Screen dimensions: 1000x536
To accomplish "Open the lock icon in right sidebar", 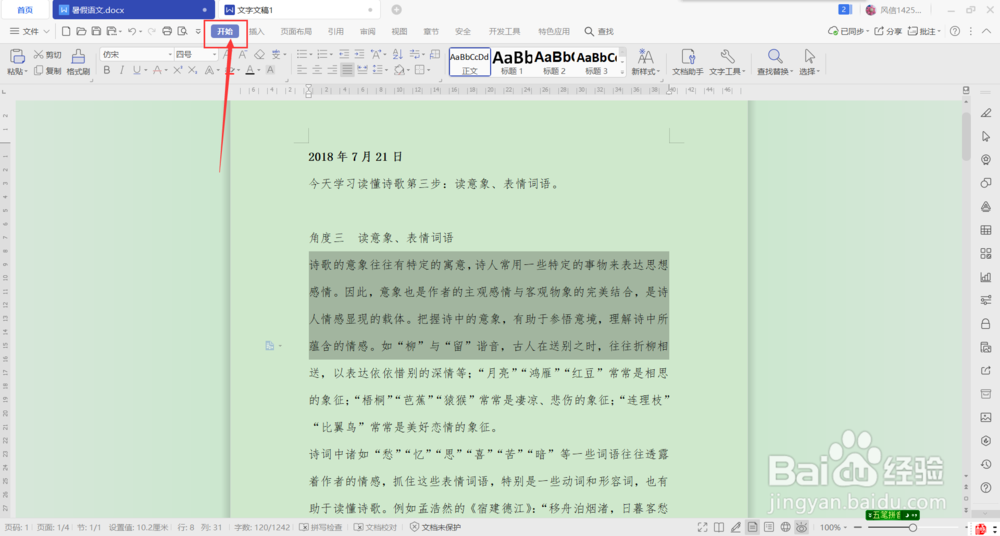I will pyautogui.click(x=985, y=324).
